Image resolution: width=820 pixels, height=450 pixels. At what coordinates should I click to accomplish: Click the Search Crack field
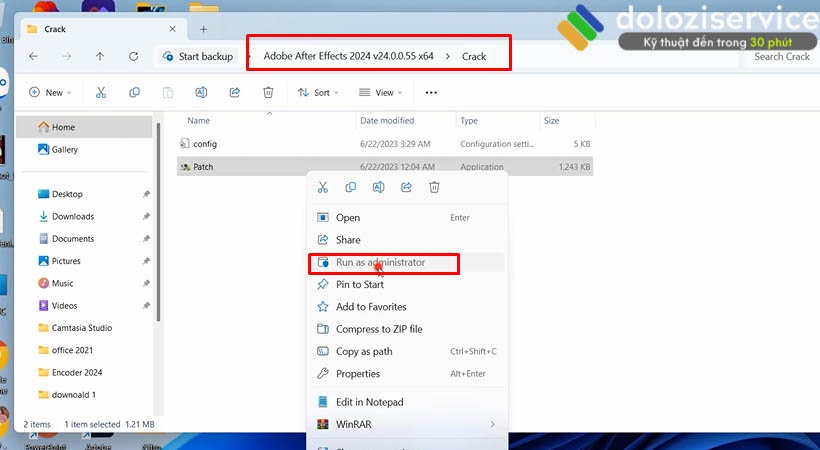[781, 57]
